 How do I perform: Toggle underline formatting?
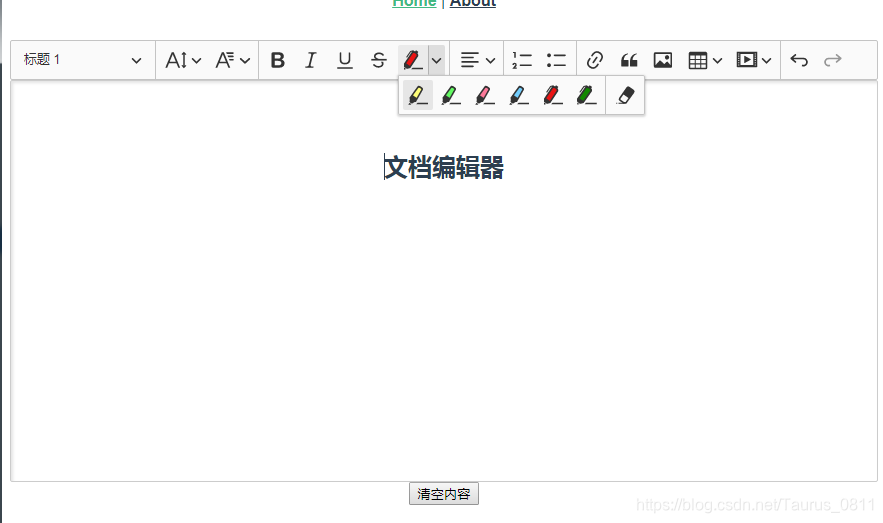coord(345,60)
